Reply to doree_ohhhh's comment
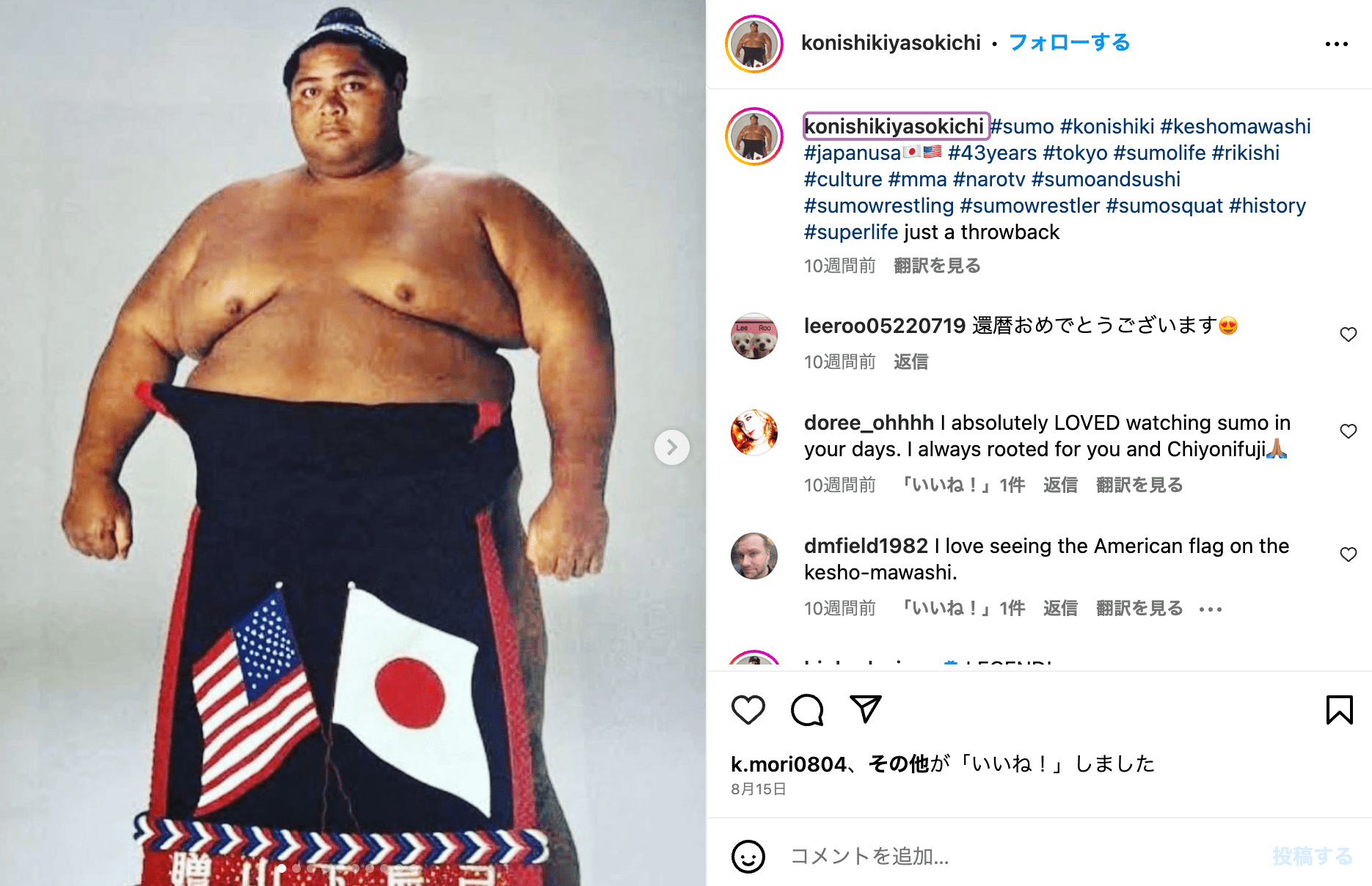Image resolution: width=1372 pixels, height=886 pixels. [1060, 485]
